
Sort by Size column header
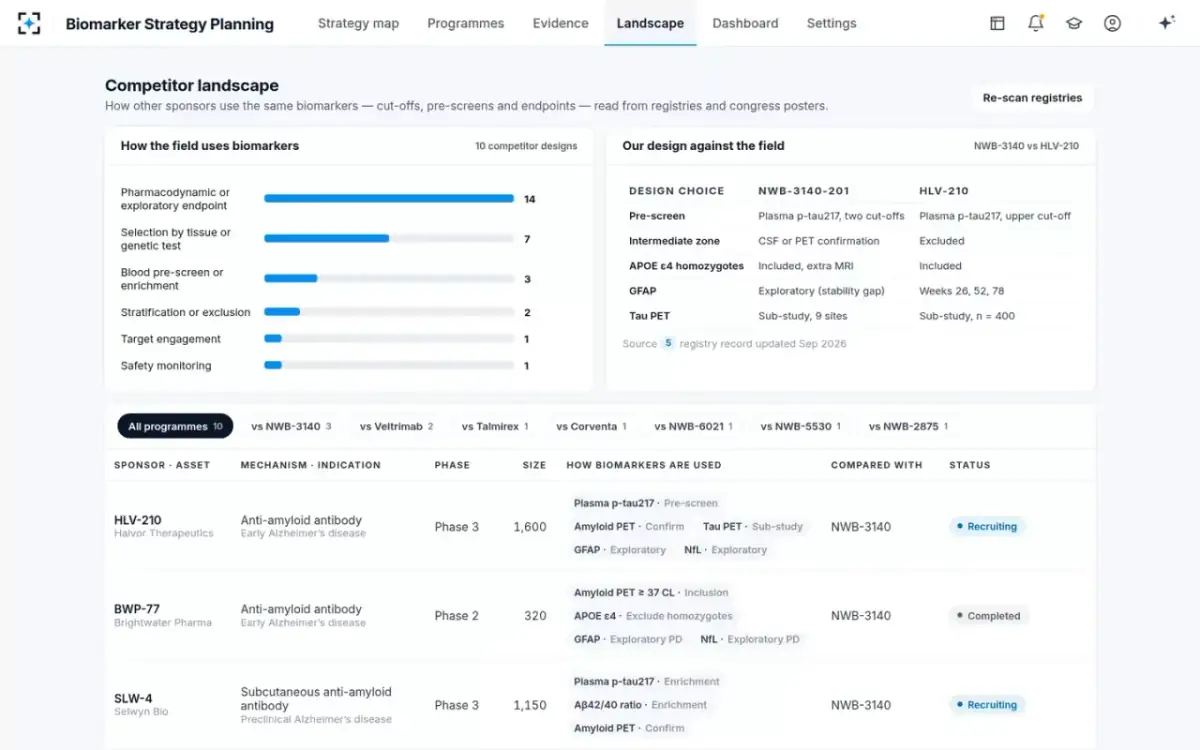(x=534, y=465)
